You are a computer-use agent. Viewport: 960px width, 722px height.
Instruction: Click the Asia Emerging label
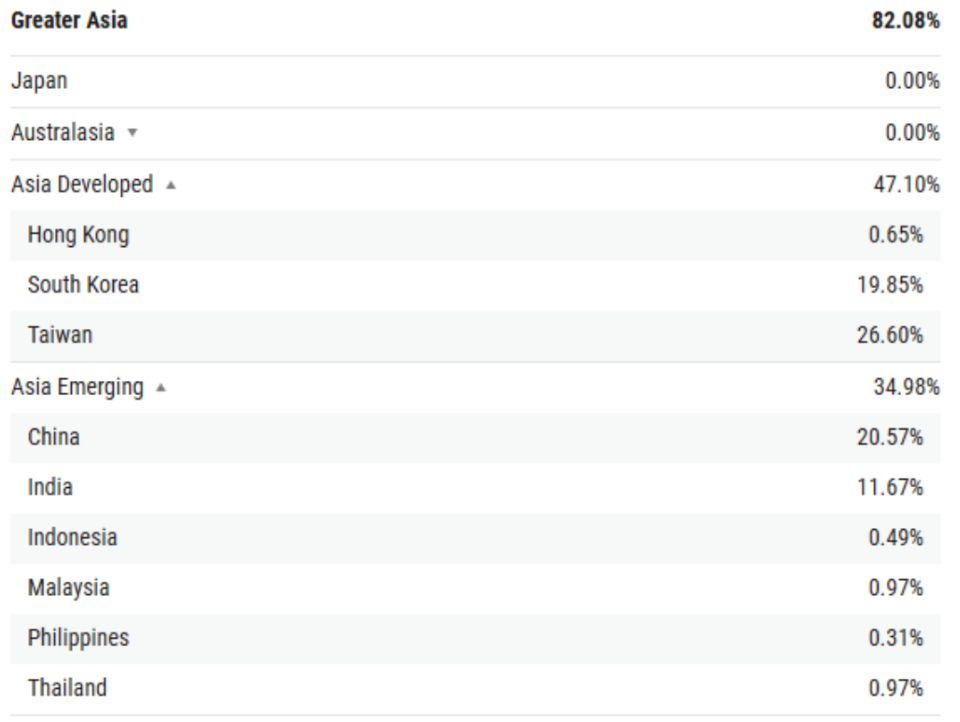(78, 387)
